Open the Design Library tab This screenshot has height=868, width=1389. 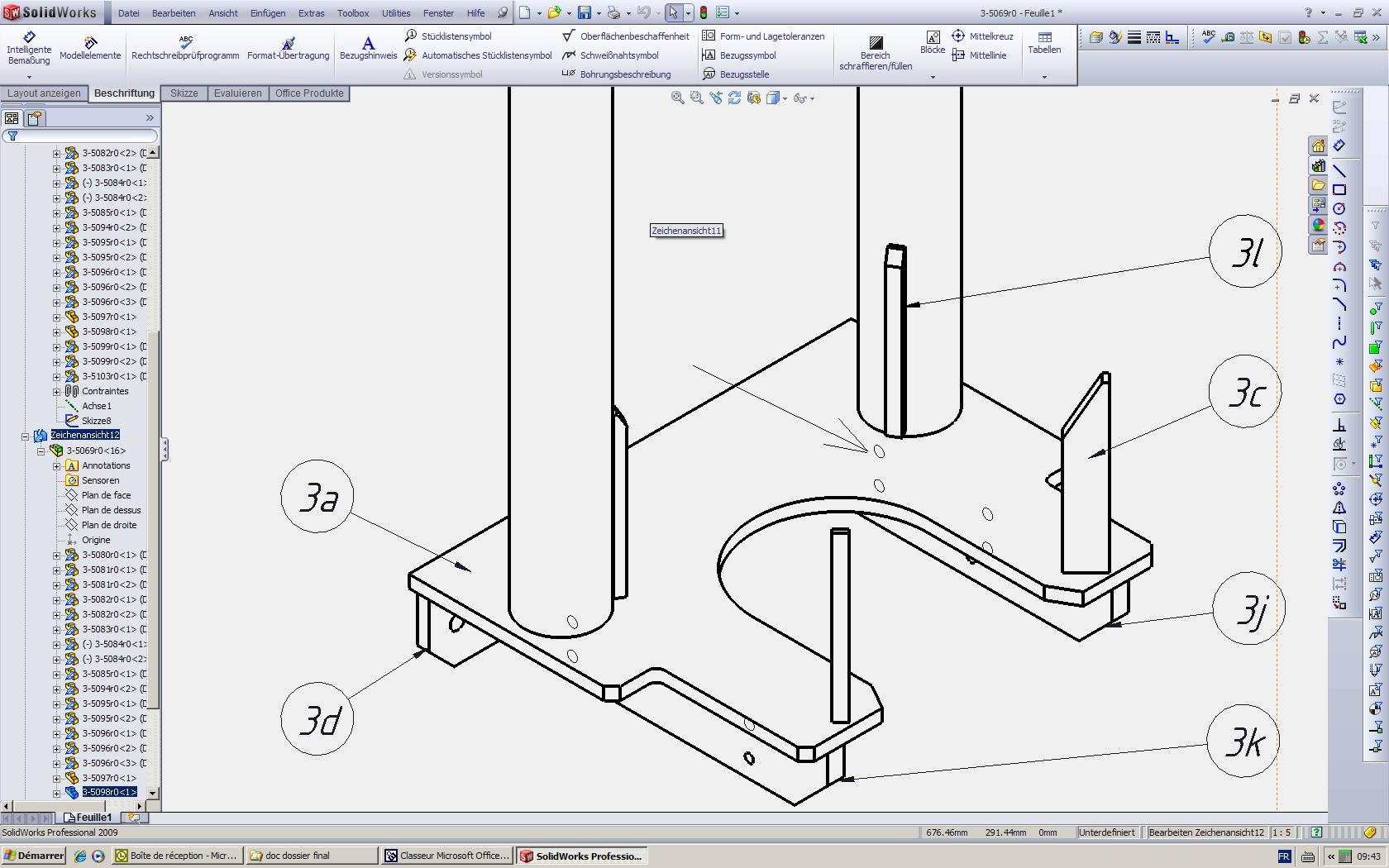(1318, 165)
